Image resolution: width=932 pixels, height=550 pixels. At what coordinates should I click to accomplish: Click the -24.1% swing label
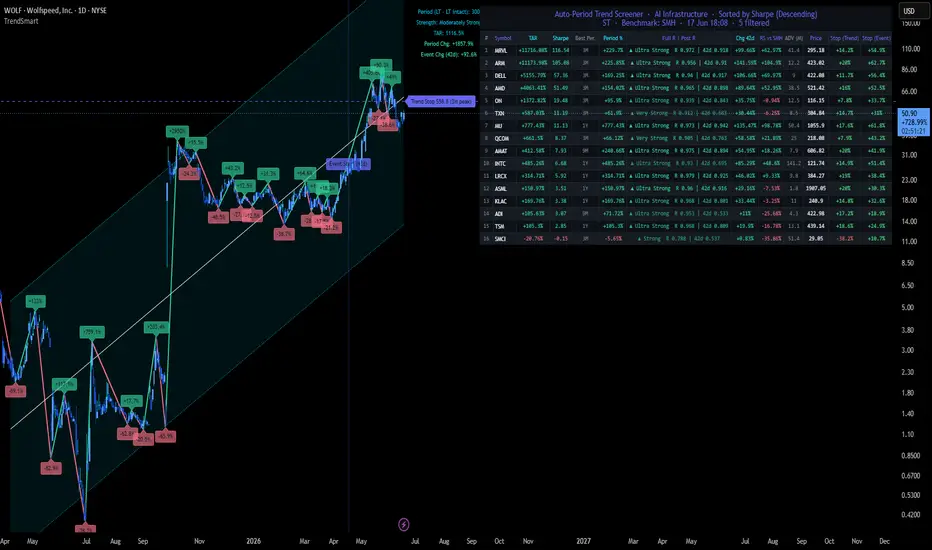(x=189, y=174)
